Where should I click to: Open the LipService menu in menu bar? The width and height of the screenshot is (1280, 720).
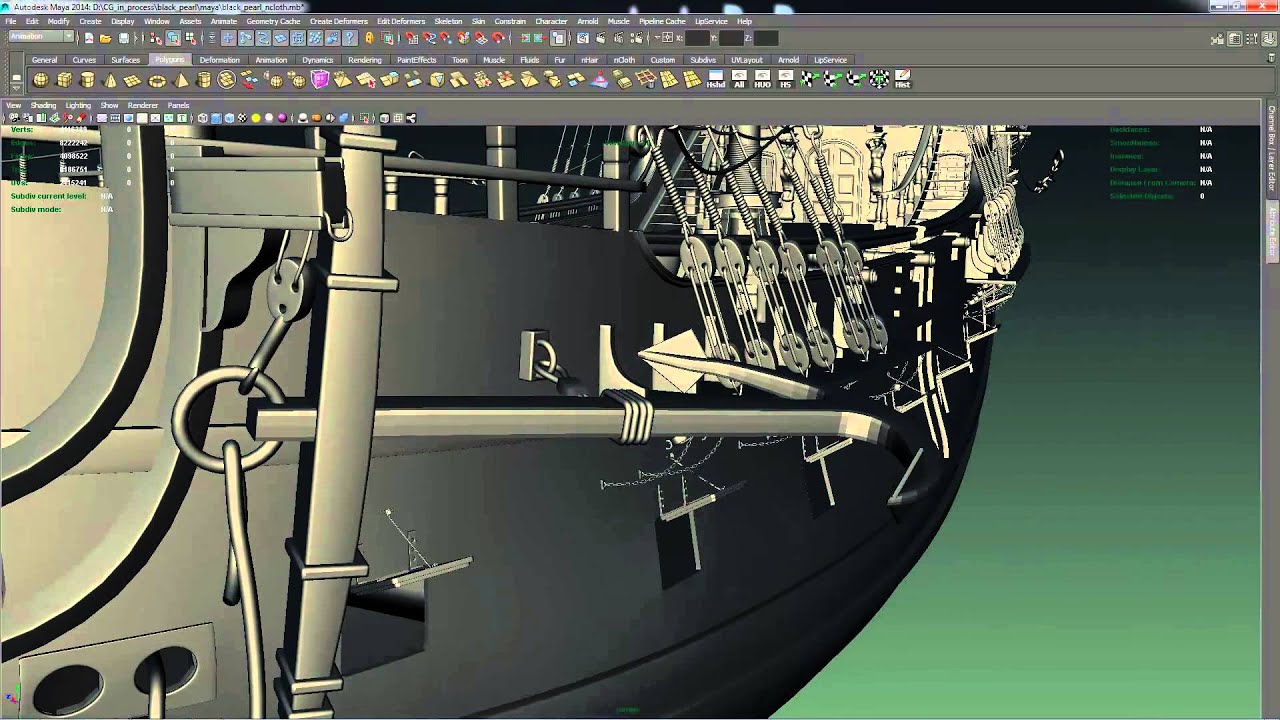(711, 21)
